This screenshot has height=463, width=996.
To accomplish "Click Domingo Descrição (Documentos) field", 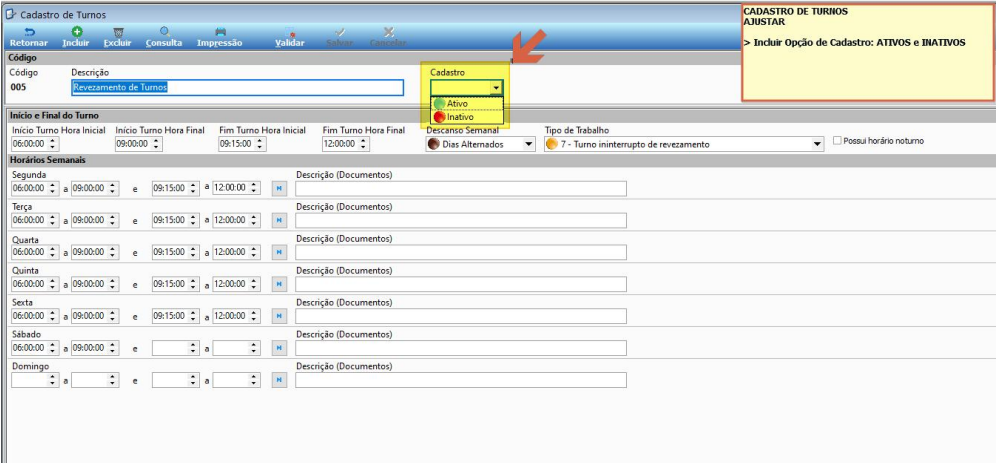I will (x=461, y=380).
